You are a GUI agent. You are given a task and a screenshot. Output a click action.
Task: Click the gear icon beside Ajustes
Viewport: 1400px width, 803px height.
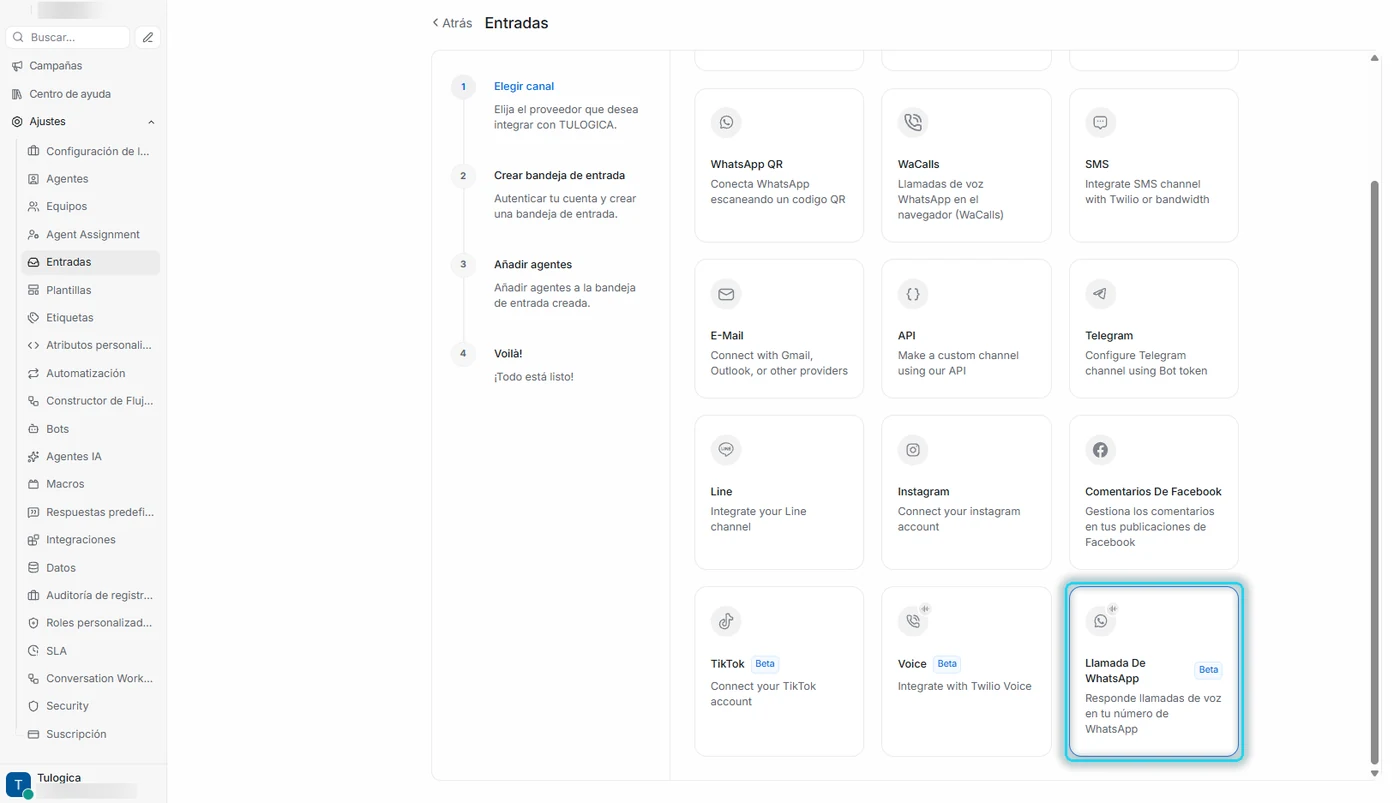(x=17, y=122)
